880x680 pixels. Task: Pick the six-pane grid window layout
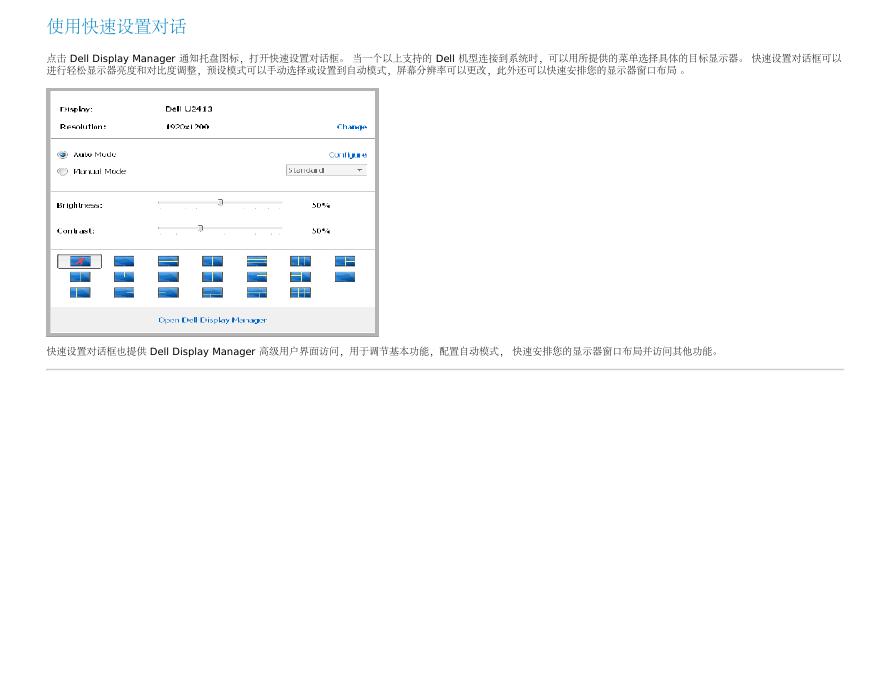click(300, 292)
